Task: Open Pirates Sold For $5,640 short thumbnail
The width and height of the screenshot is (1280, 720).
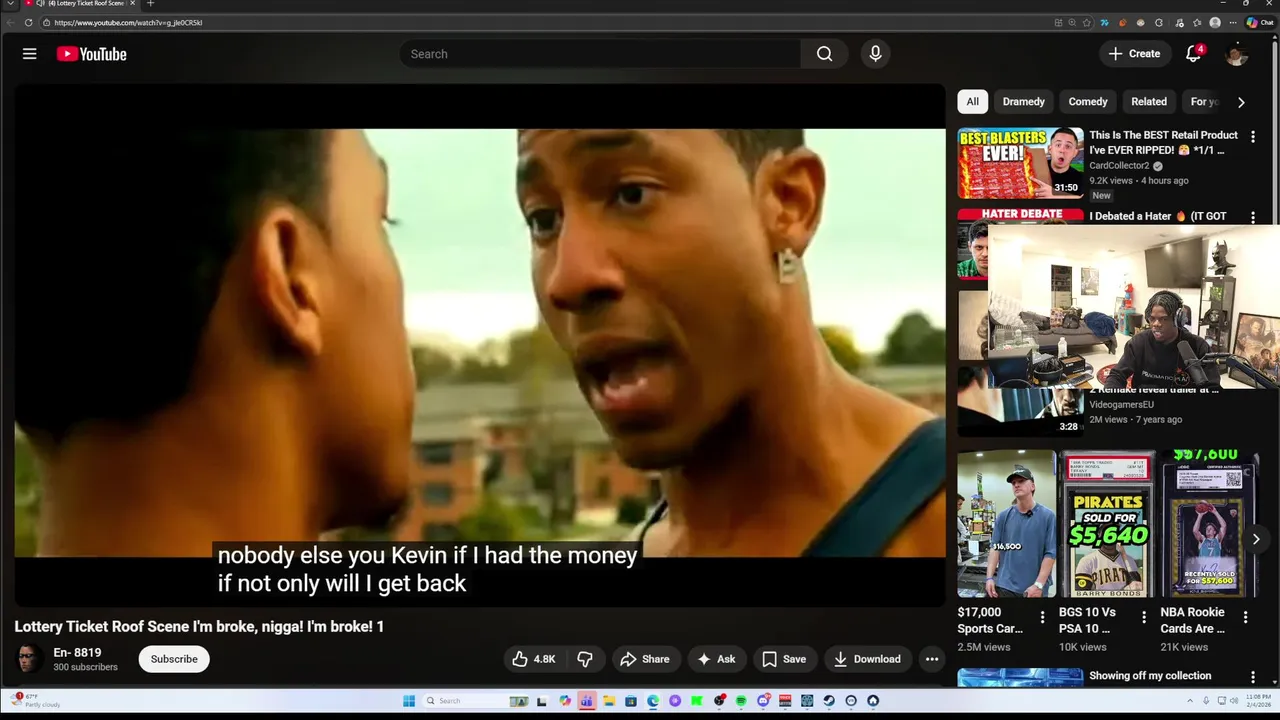Action: click(x=1107, y=523)
